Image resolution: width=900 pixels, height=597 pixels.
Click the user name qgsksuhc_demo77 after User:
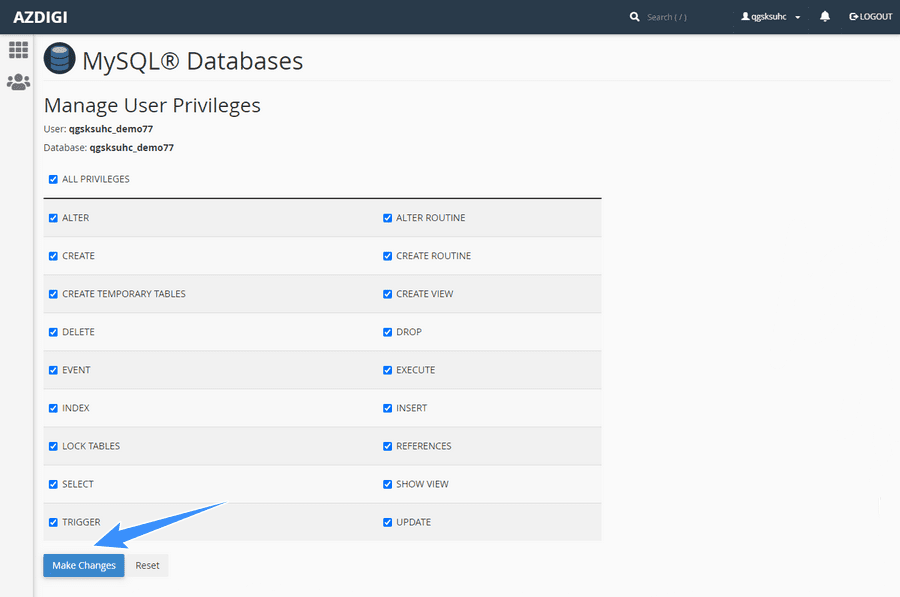[111, 129]
